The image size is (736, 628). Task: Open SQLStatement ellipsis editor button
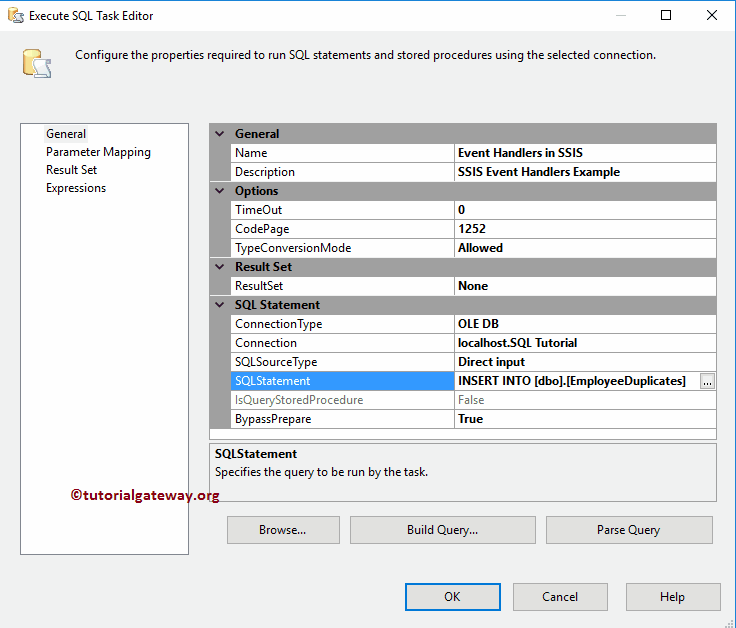pos(707,381)
